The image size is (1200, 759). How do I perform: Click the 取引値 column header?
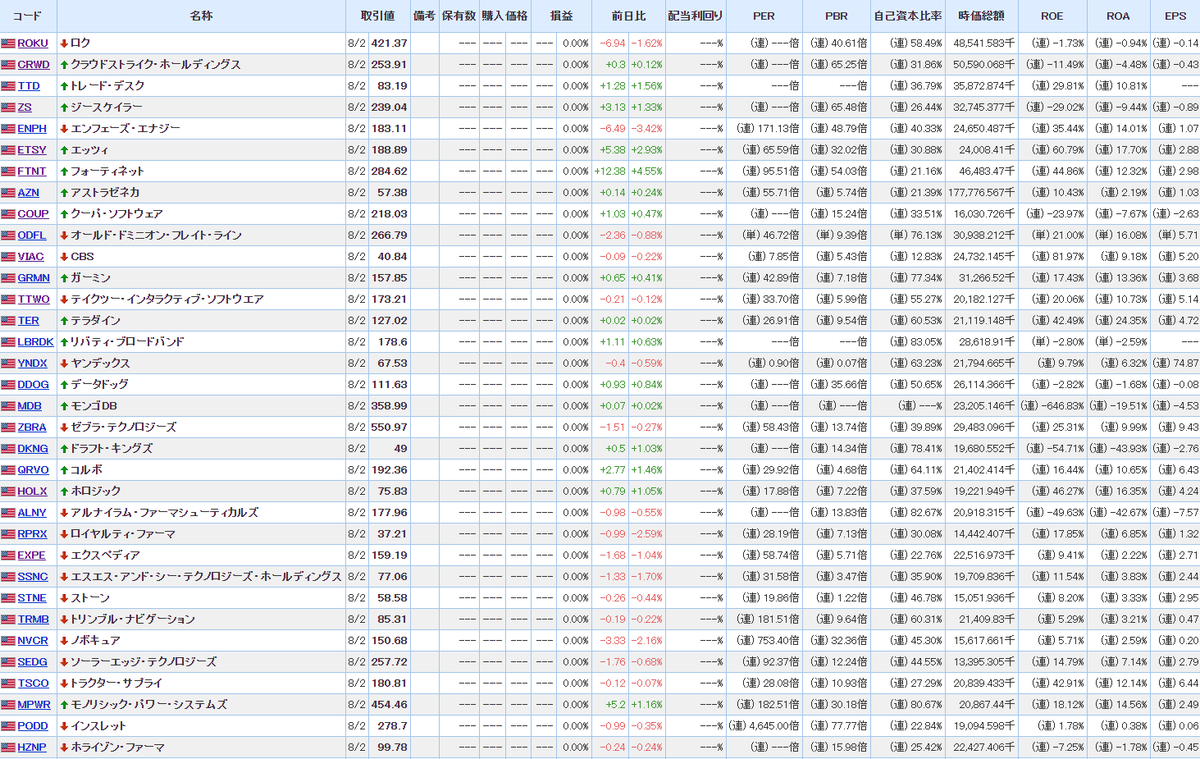pyautogui.click(x=378, y=16)
